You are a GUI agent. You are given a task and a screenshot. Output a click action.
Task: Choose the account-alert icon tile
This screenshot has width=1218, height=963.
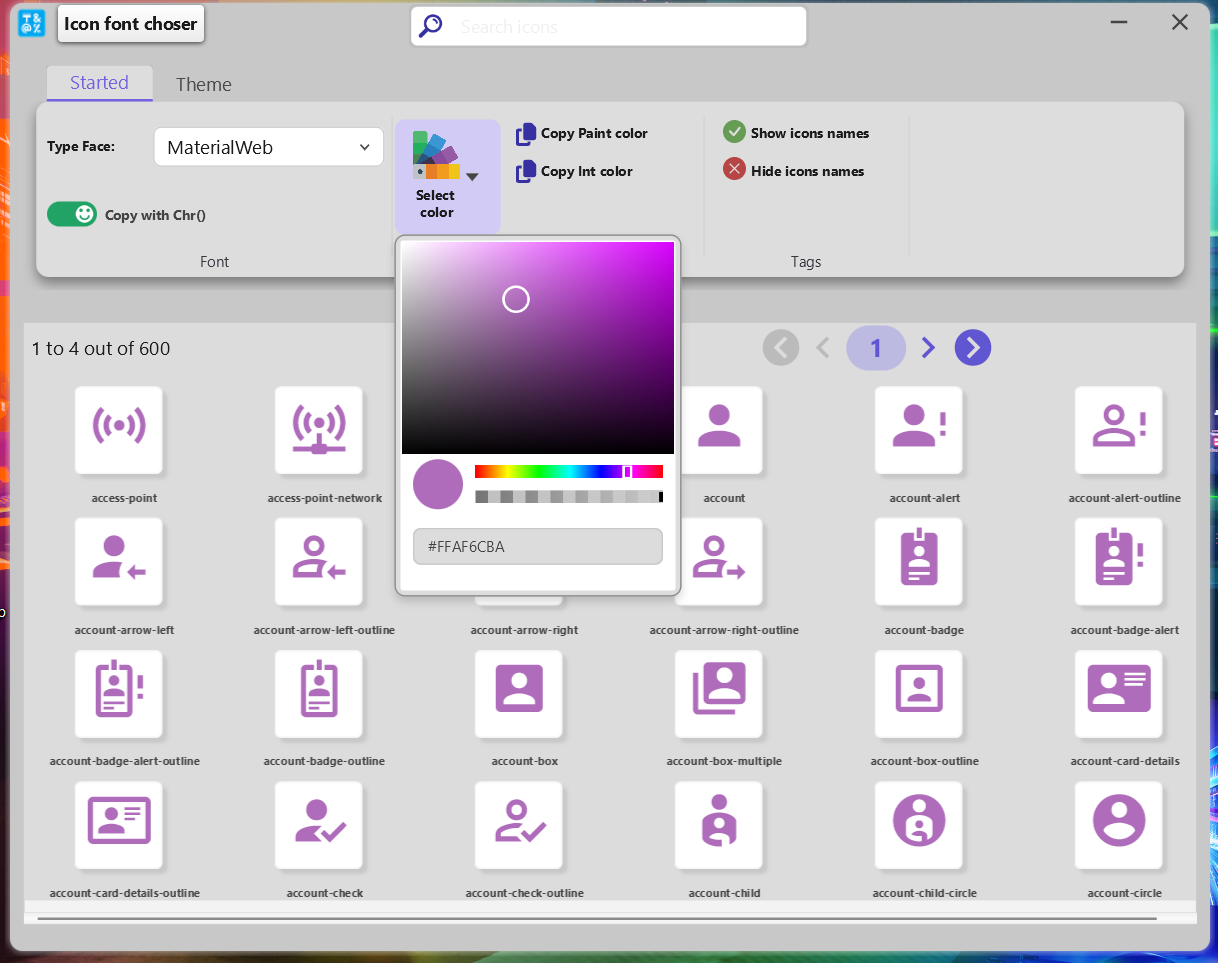pyautogui.click(x=919, y=430)
